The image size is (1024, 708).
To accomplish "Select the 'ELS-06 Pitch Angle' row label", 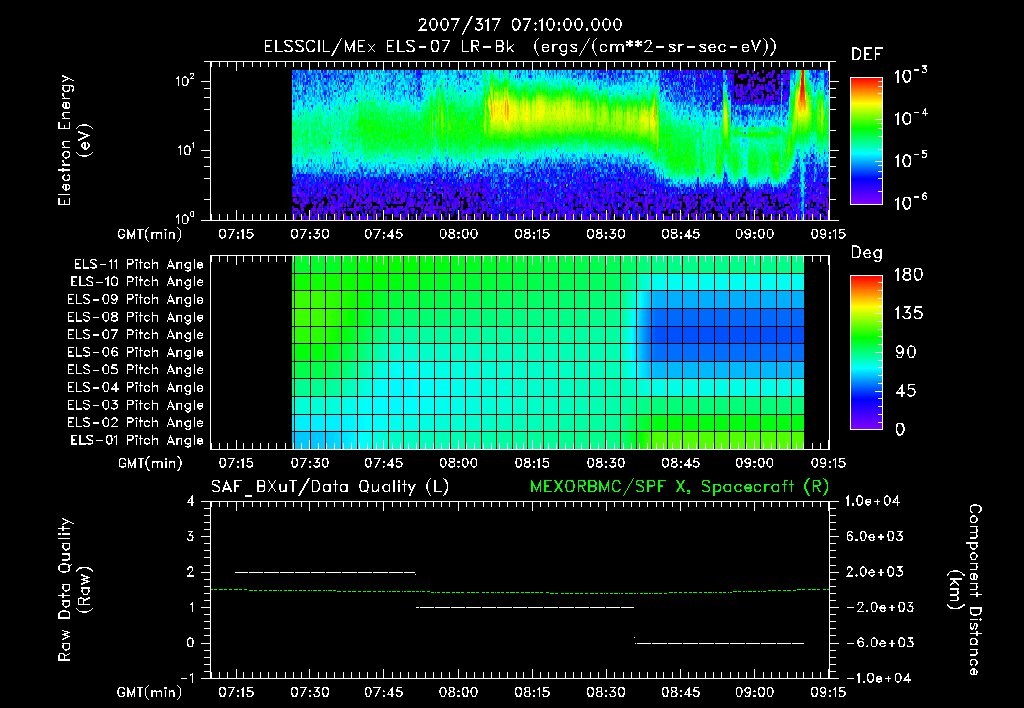I will tap(136, 353).
